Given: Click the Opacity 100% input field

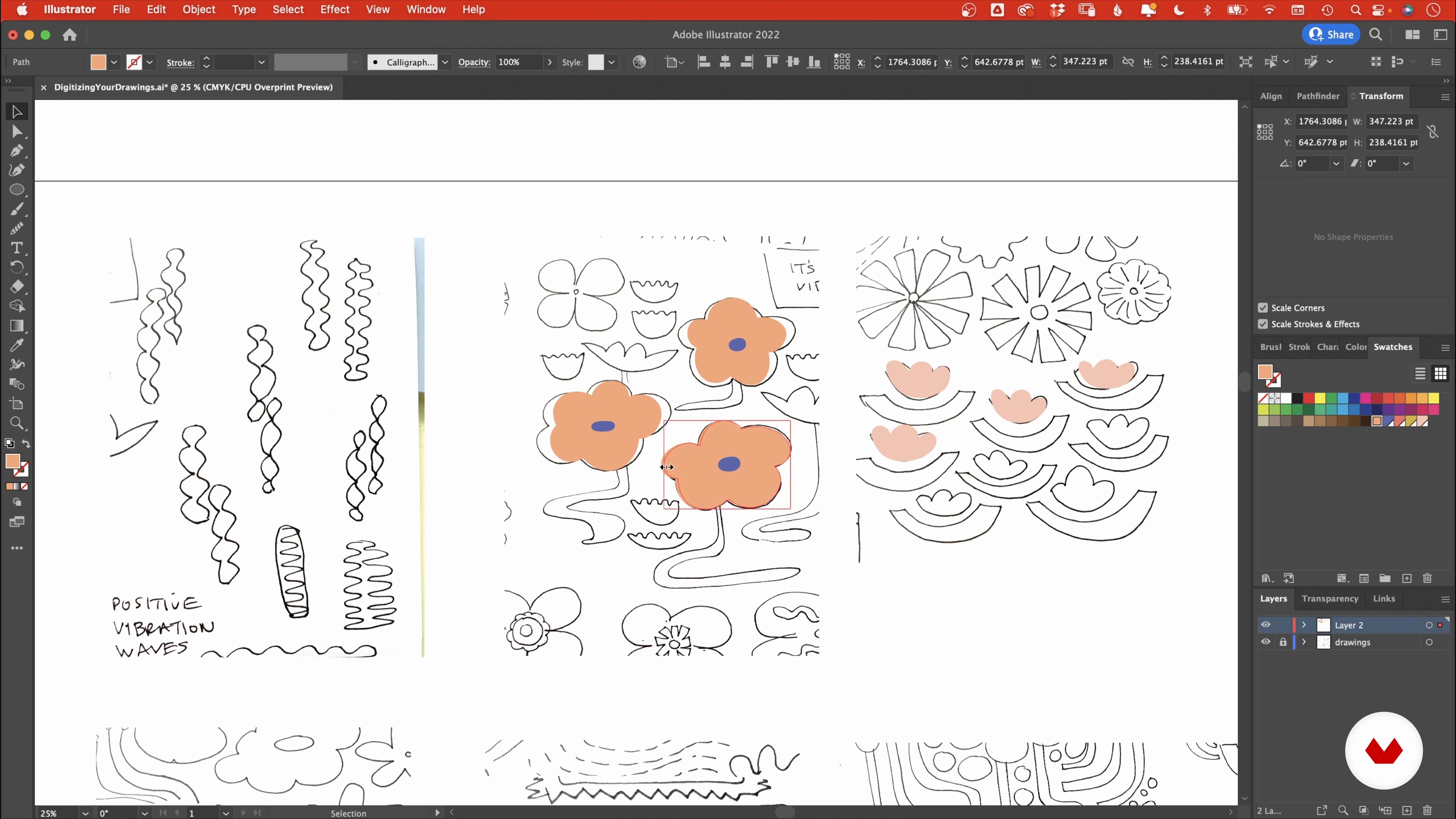Looking at the screenshot, I should 519,62.
